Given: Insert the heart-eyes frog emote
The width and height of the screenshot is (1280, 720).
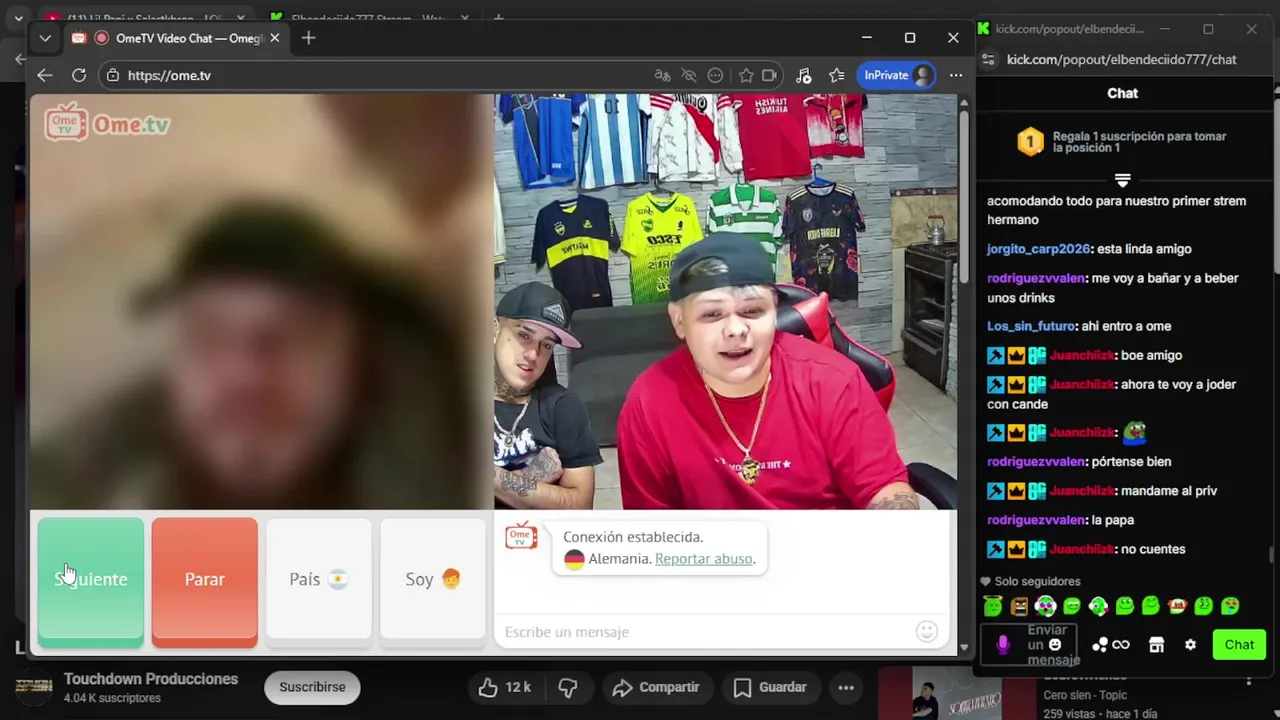Looking at the screenshot, I should tap(1230, 606).
